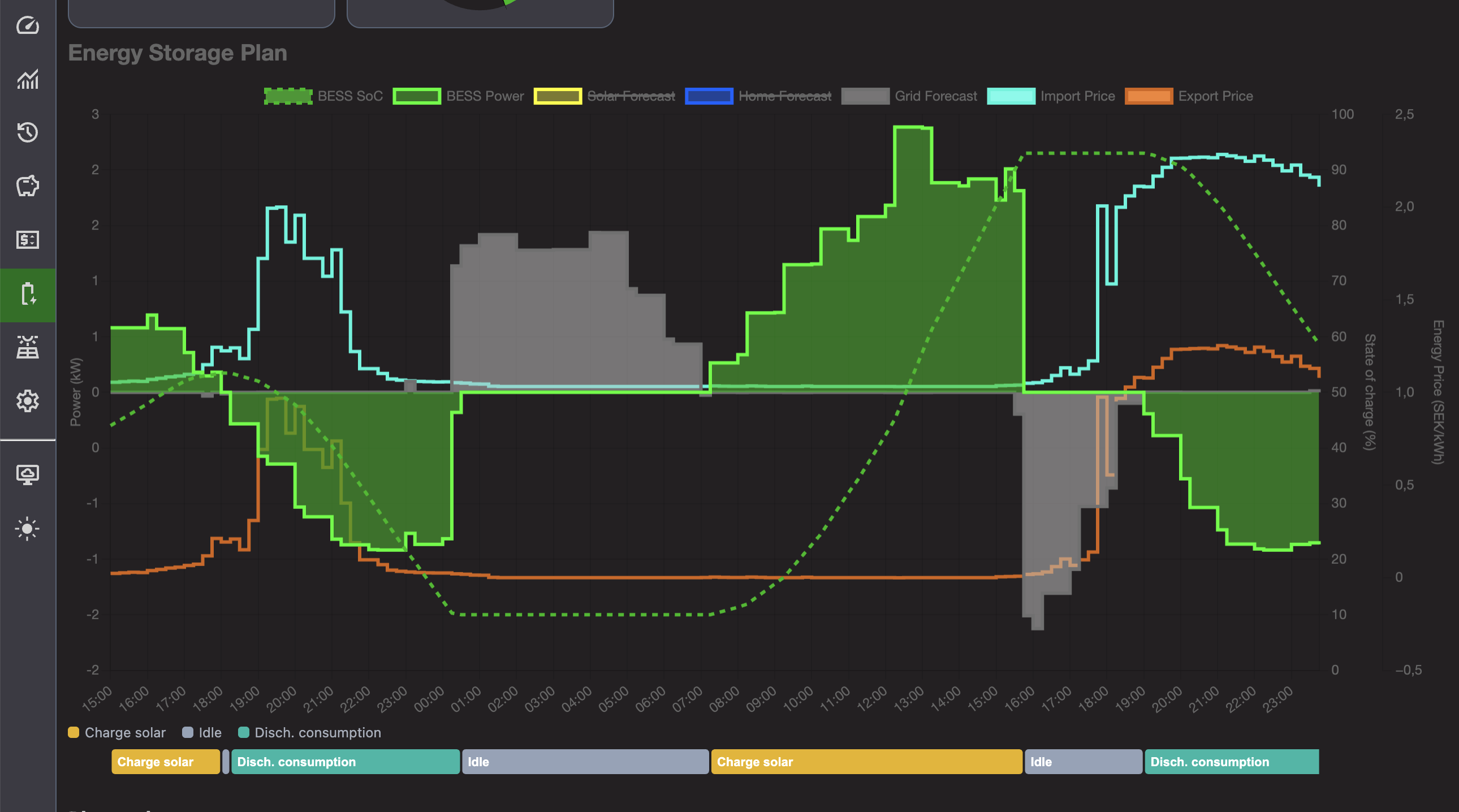
Task: Click the BESS SoC dashed green swatch
Action: point(288,96)
